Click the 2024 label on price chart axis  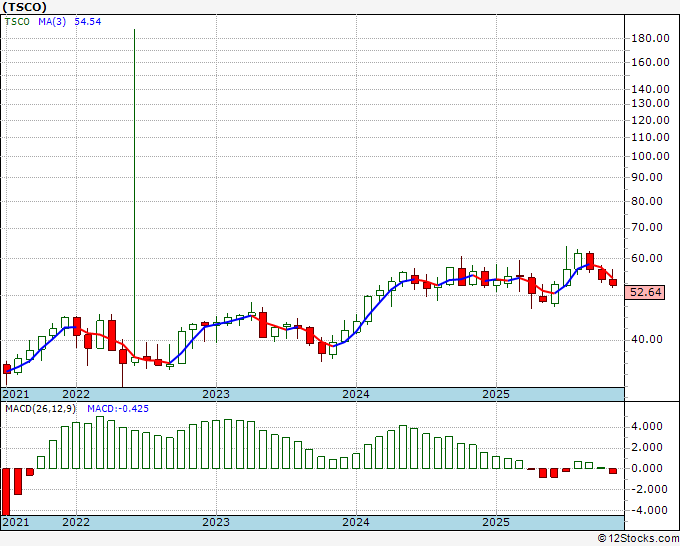click(357, 394)
